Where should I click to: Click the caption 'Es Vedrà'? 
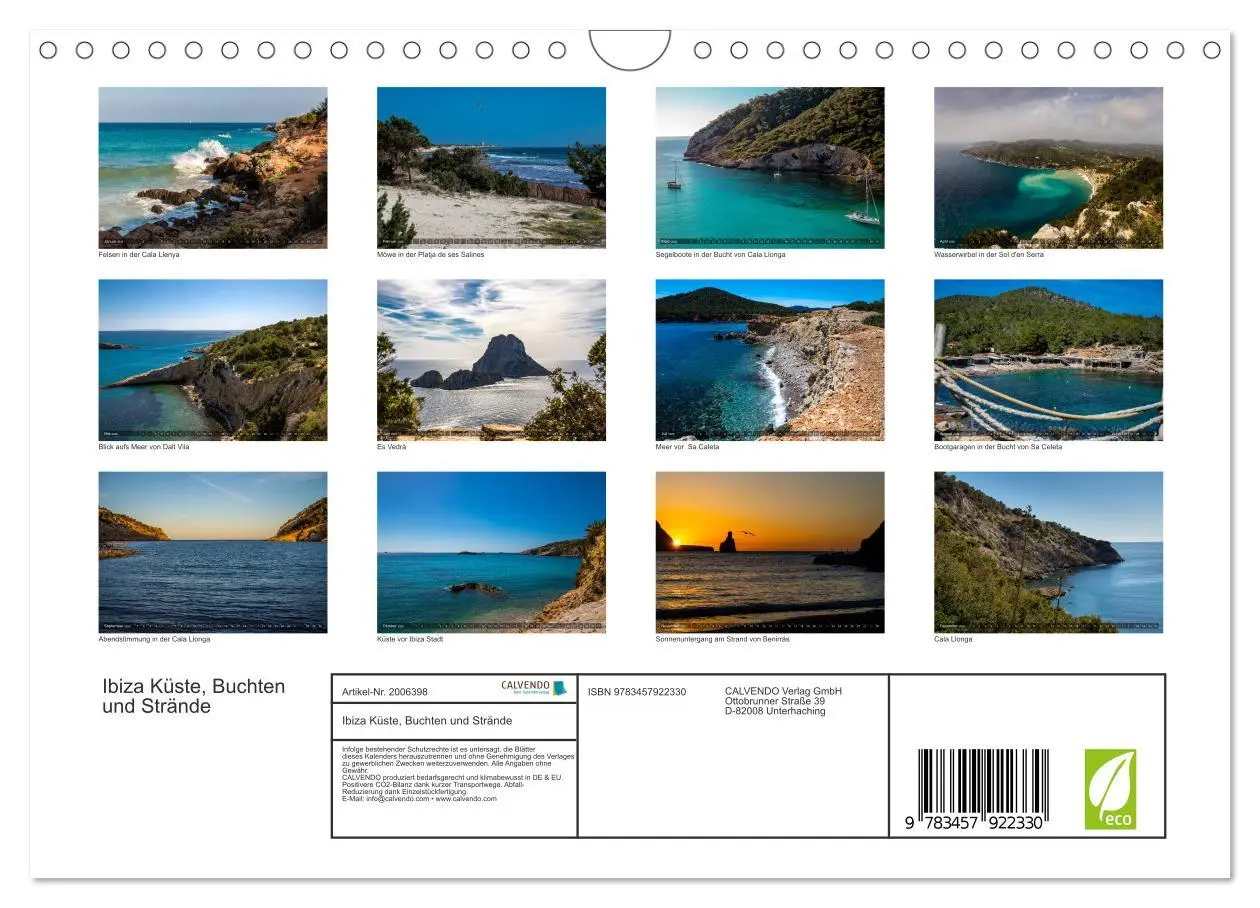point(391,447)
